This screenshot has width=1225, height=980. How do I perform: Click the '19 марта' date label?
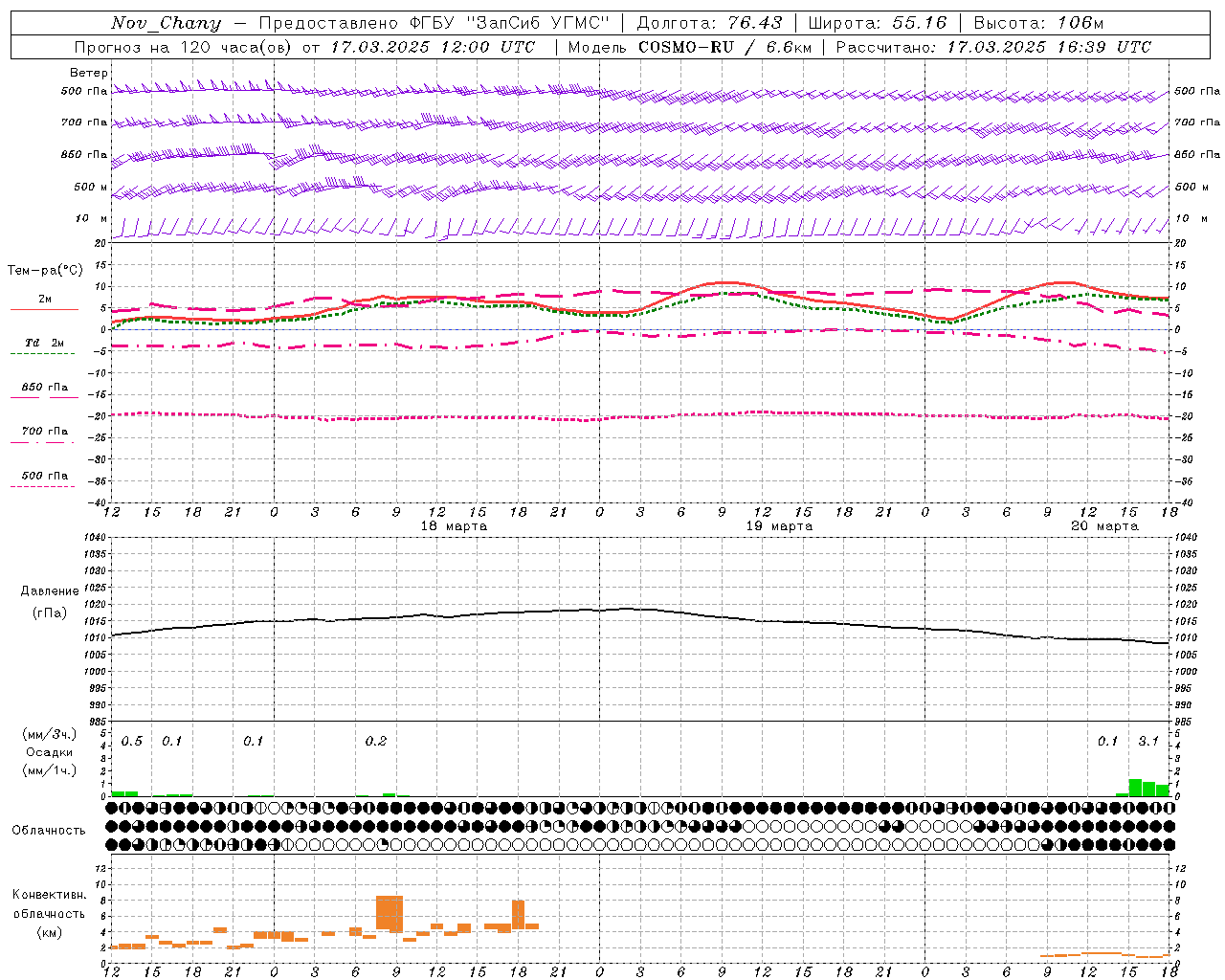[x=779, y=526]
